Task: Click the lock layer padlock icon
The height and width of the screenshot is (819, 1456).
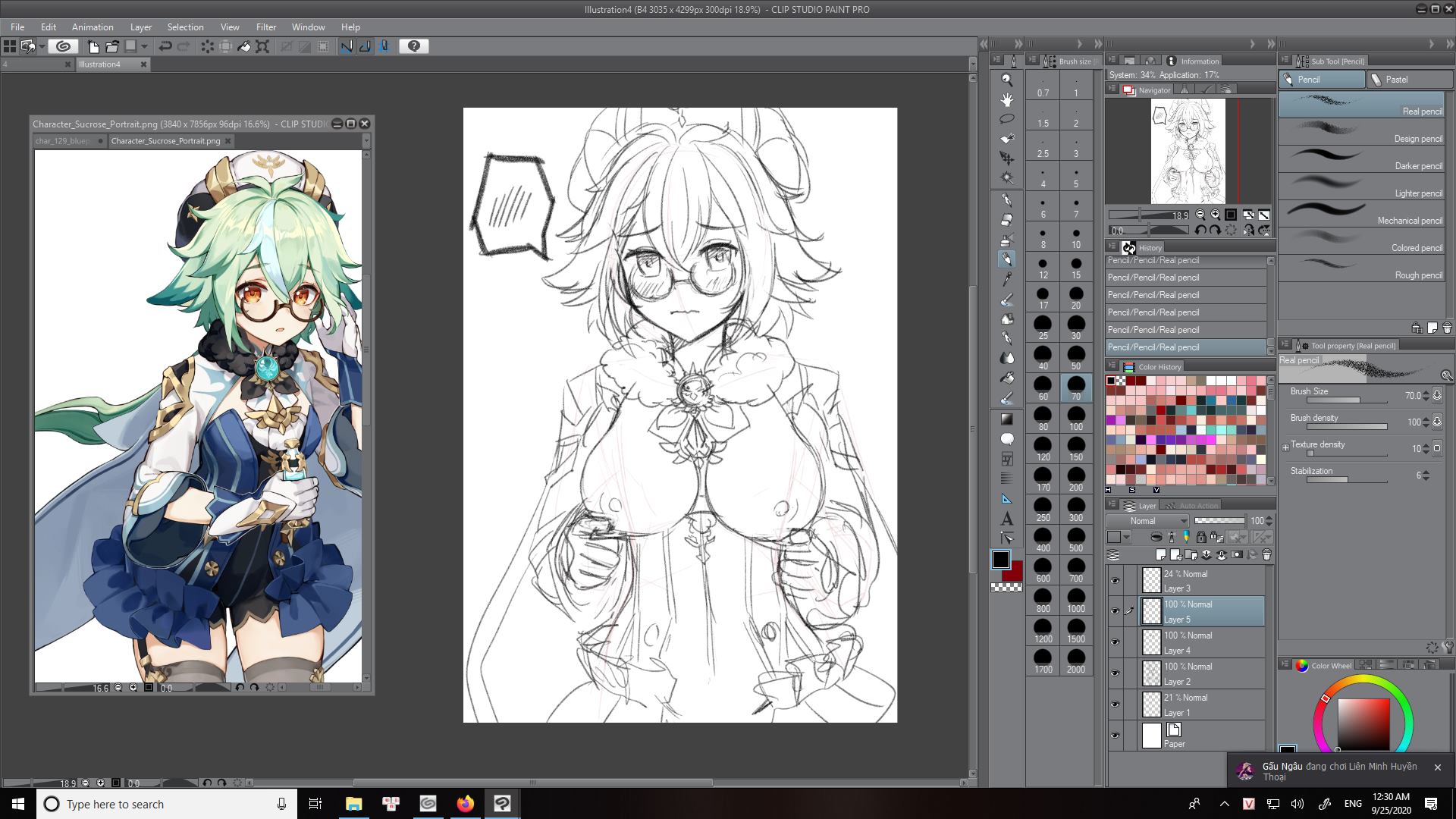Action: tap(1201, 537)
